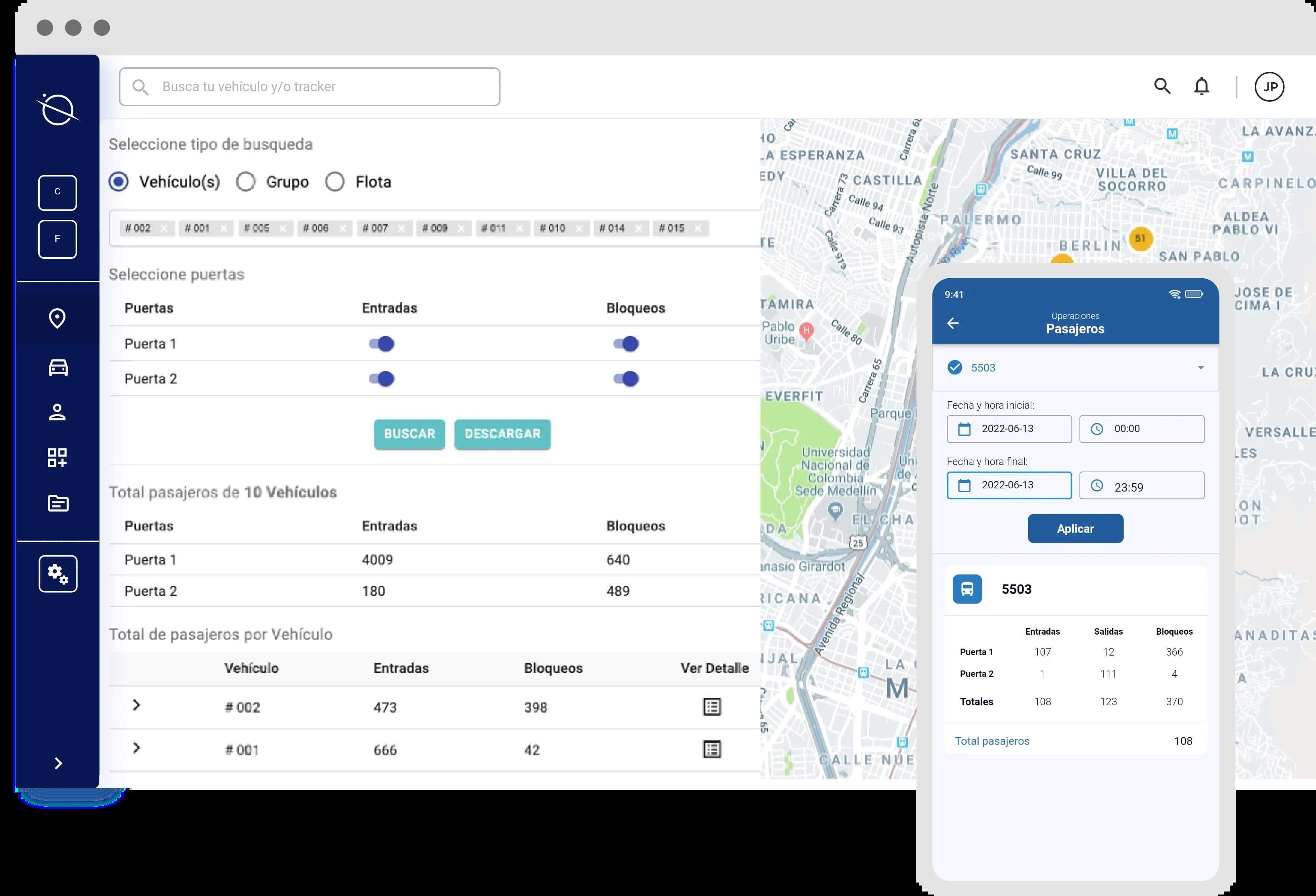
Task: Remove the # 010 vehicle chip
Action: point(579,228)
